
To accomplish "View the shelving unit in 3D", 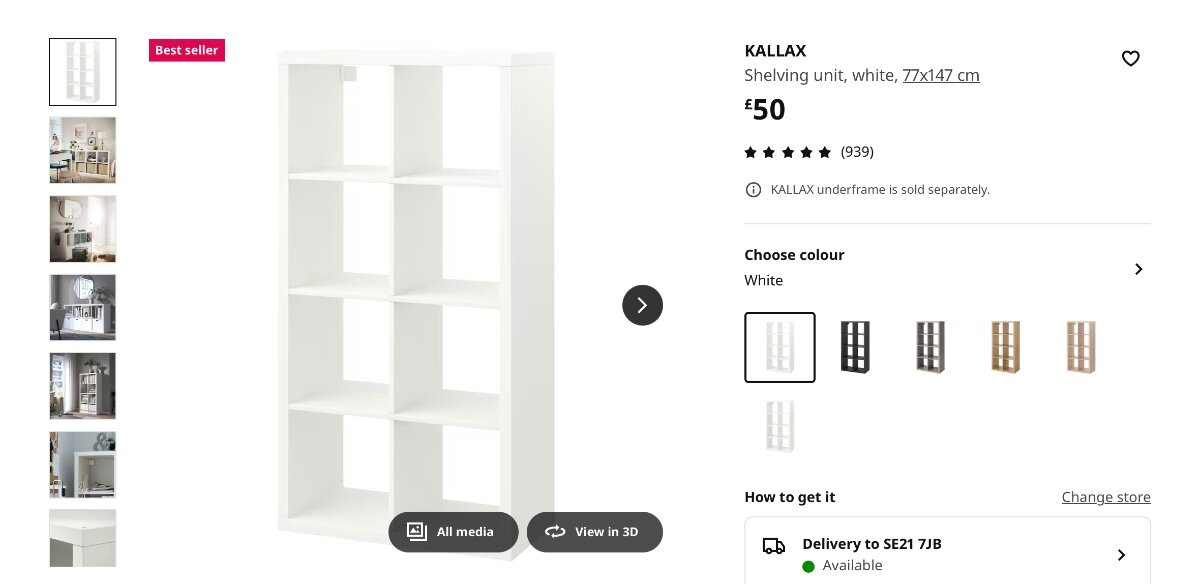I will [595, 532].
